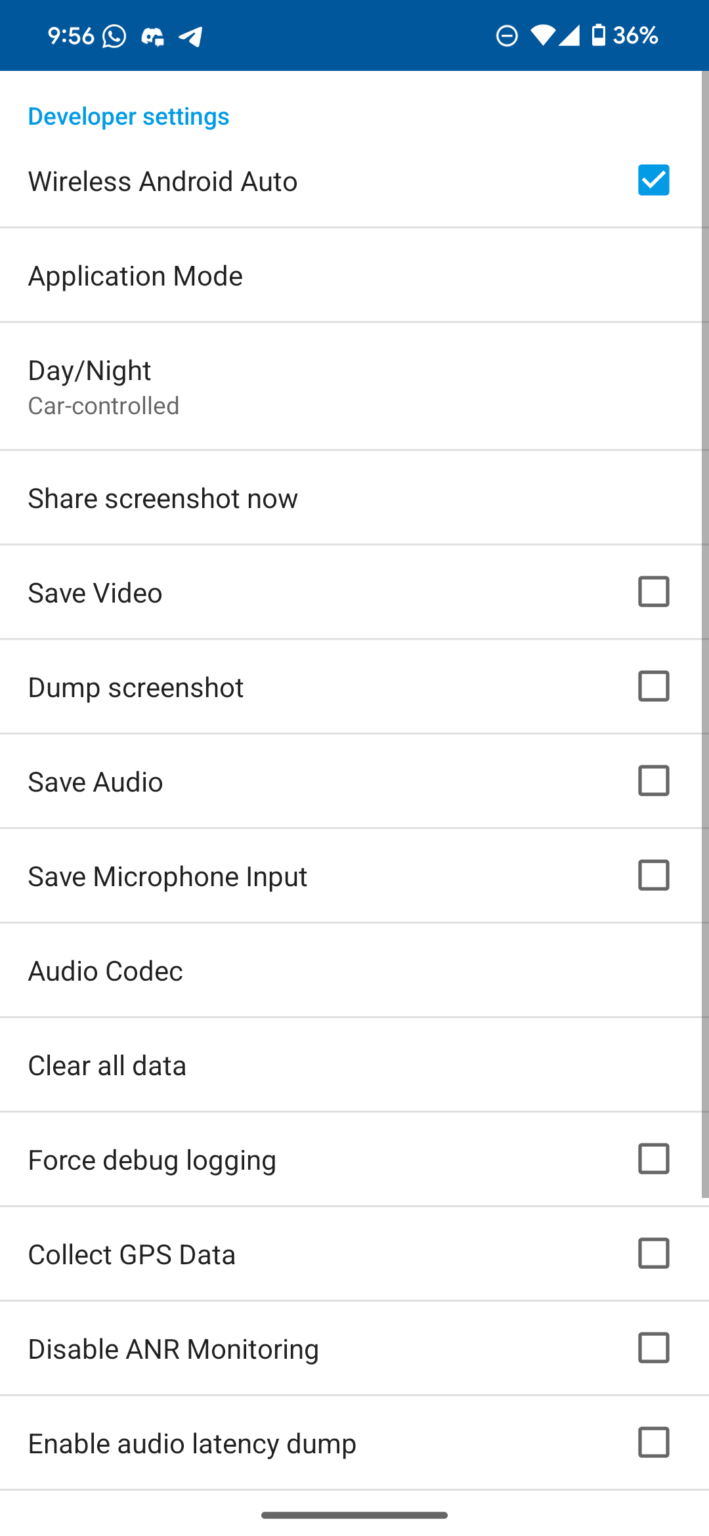Disable Wireless Android Auto
The image size is (709, 1536).
[653, 180]
